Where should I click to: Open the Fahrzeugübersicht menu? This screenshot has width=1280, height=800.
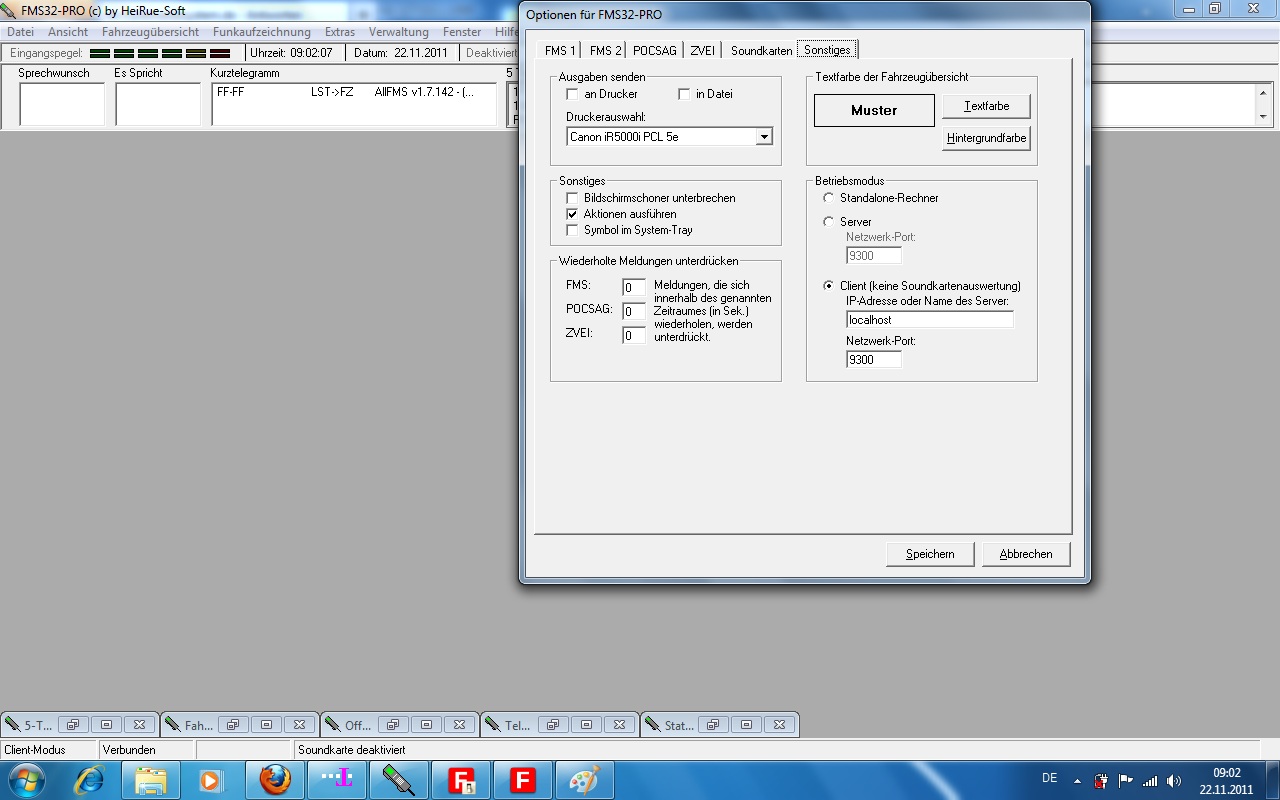click(150, 32)
